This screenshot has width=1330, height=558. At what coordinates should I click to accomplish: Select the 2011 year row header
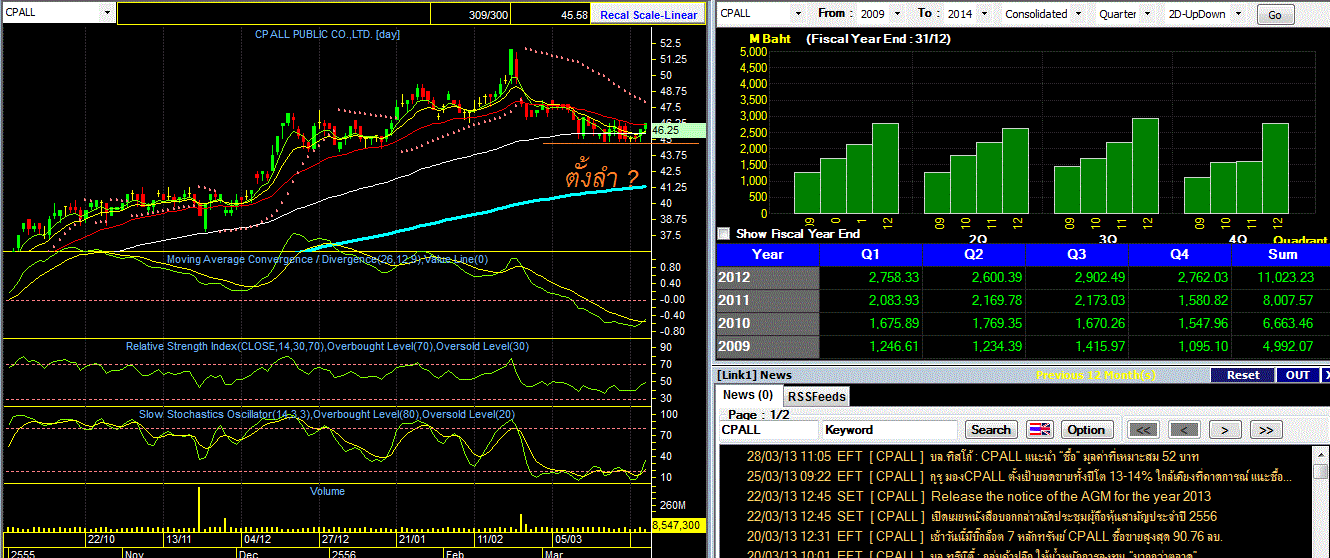pos(768,300)
